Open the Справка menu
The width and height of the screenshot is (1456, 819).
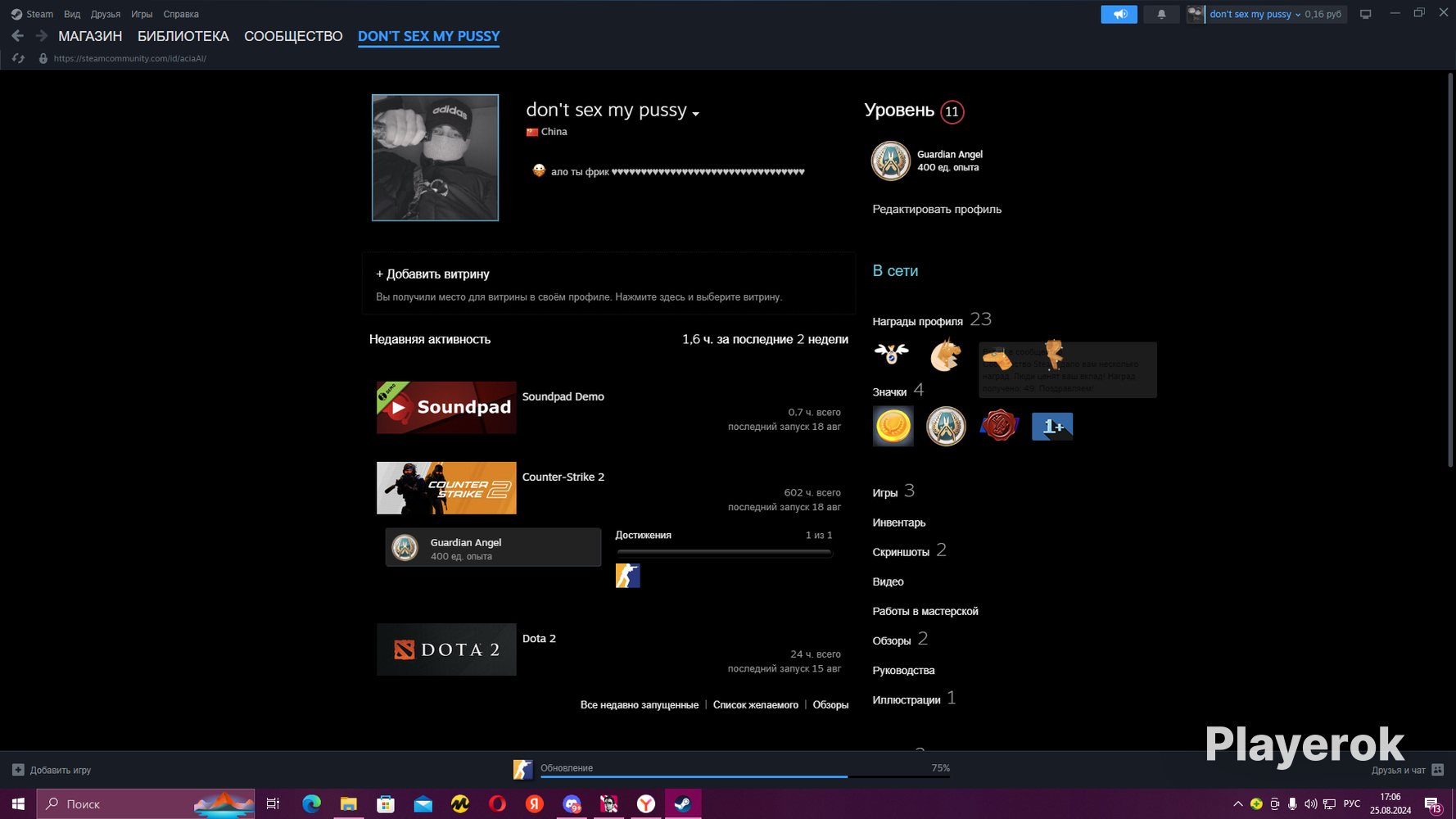coord(181,14)
